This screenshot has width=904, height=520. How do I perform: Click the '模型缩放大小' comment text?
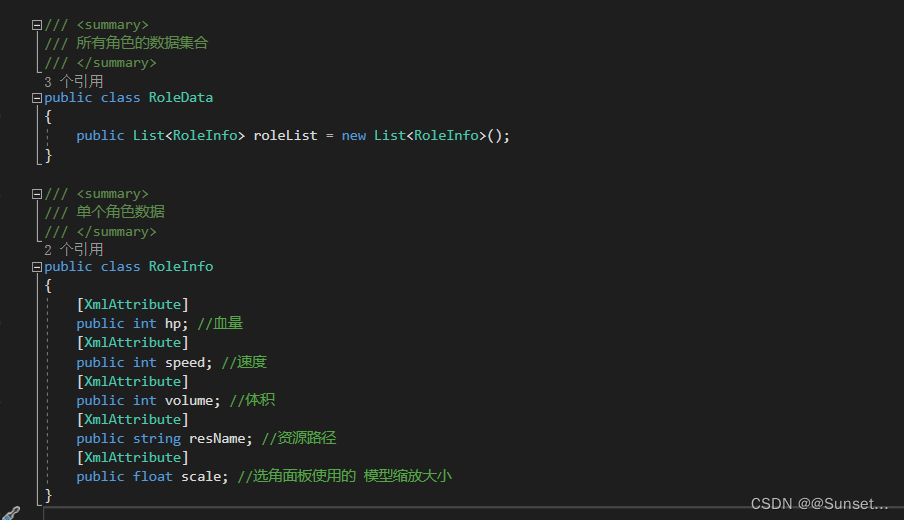pos(408,476)
